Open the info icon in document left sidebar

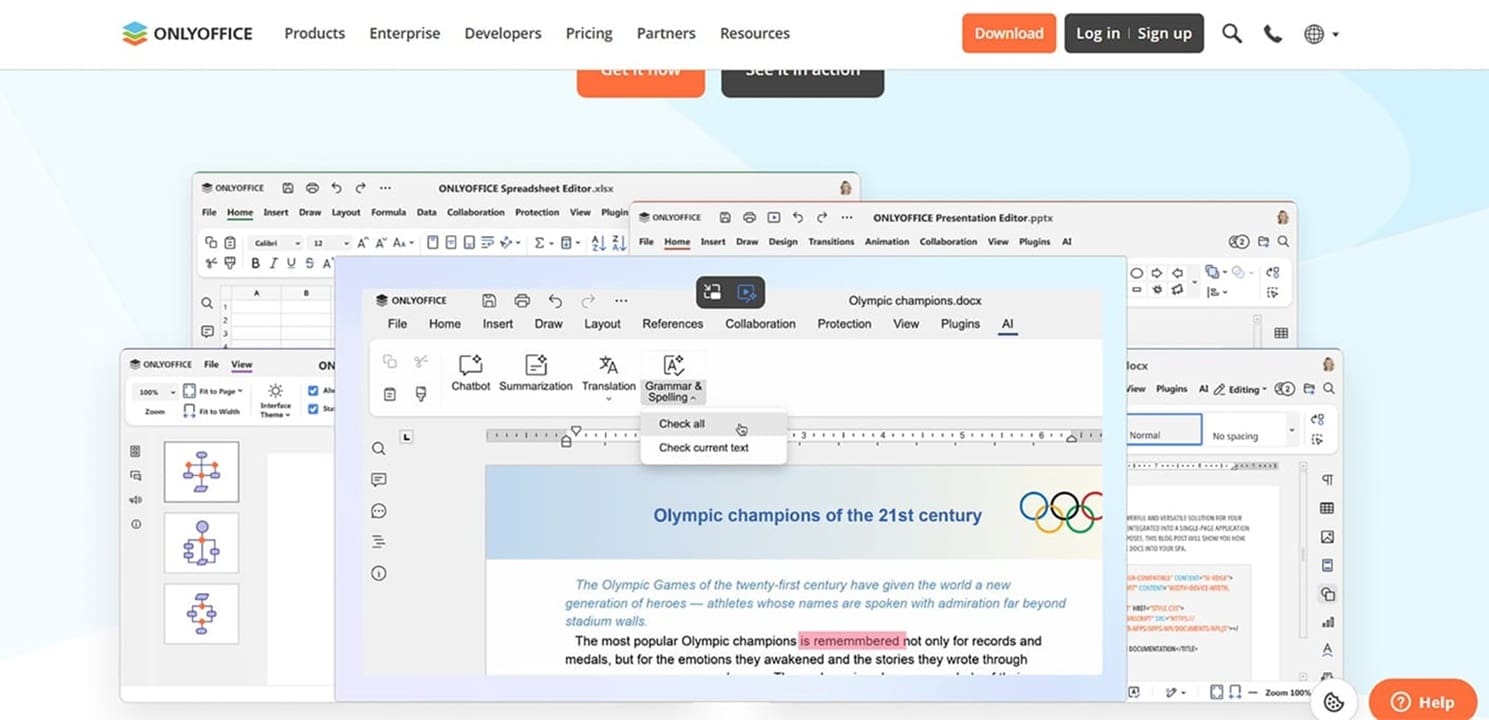[378, 574]
